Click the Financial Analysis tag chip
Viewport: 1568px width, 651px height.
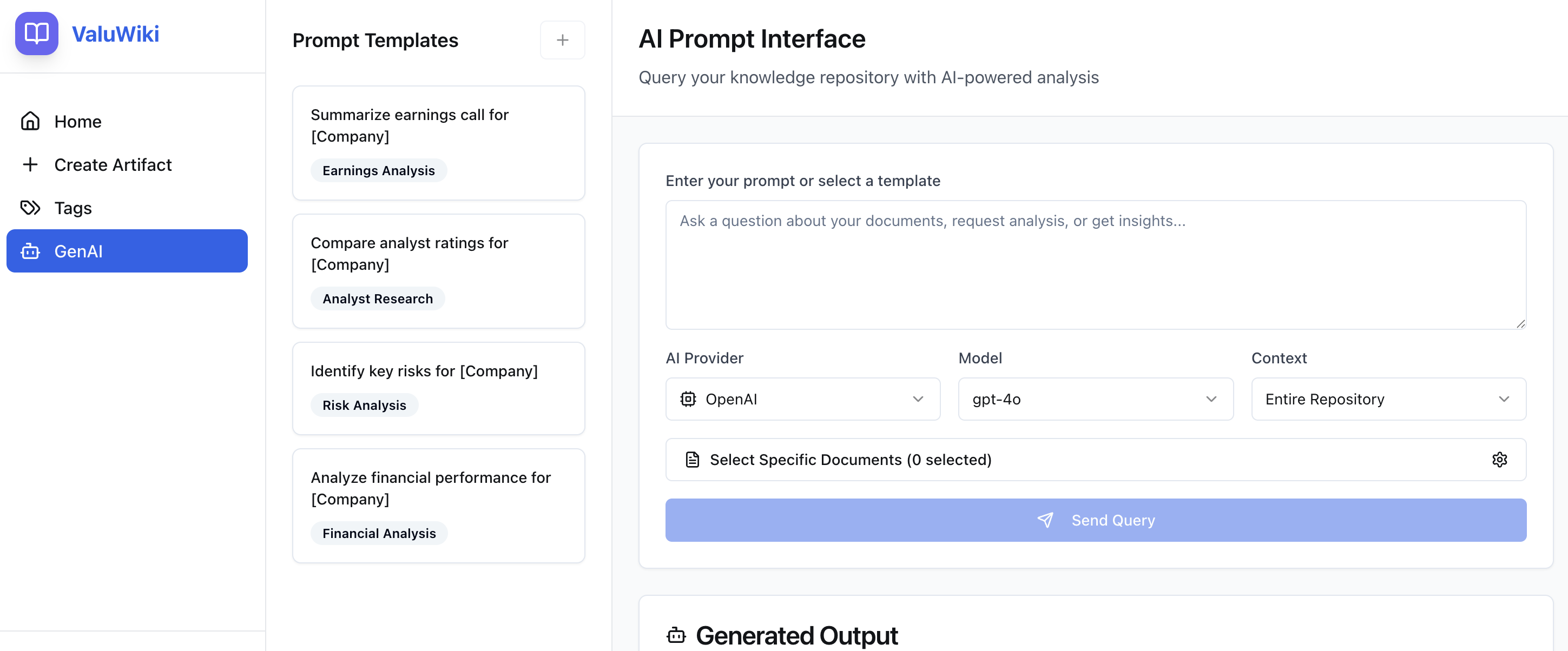pyautogui.click(x=379, y=533)
